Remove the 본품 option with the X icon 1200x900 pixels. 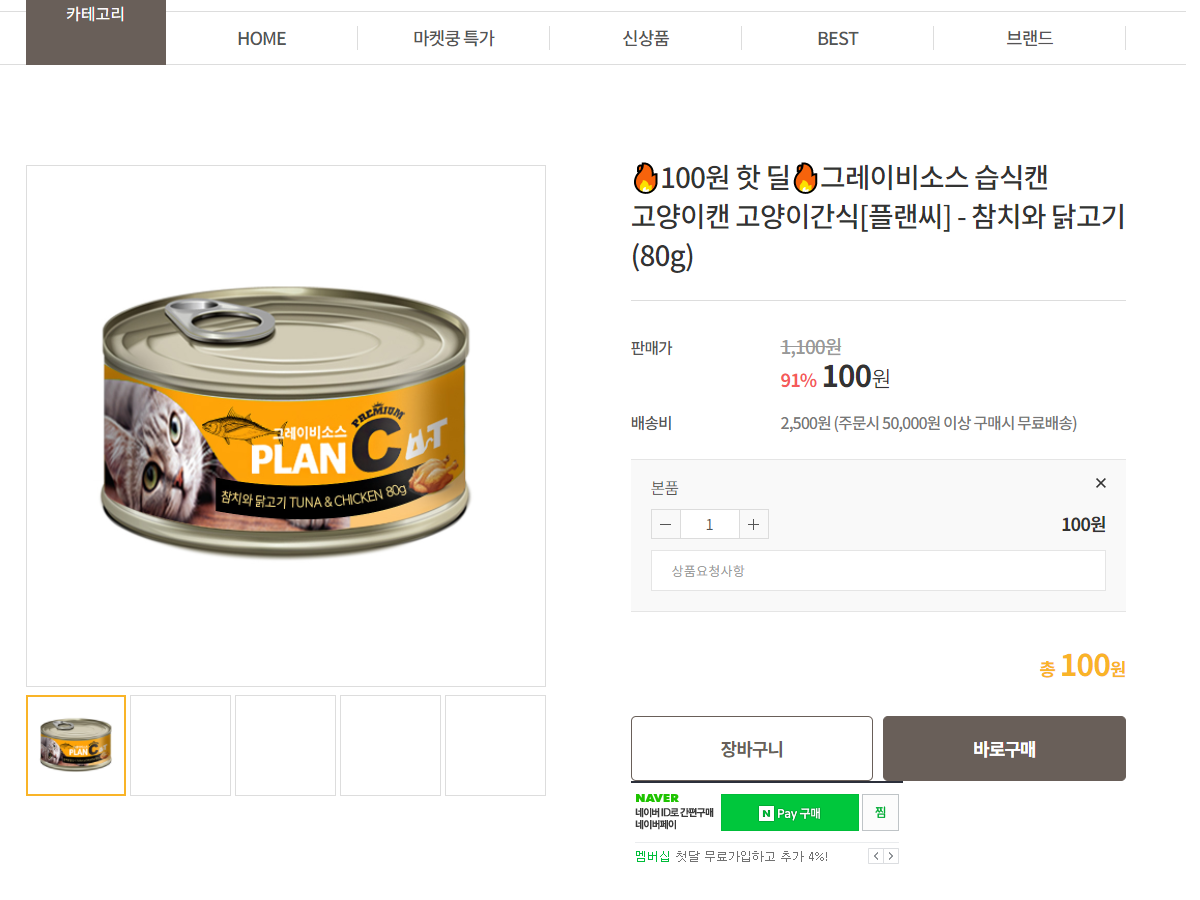pos(1101,483)
